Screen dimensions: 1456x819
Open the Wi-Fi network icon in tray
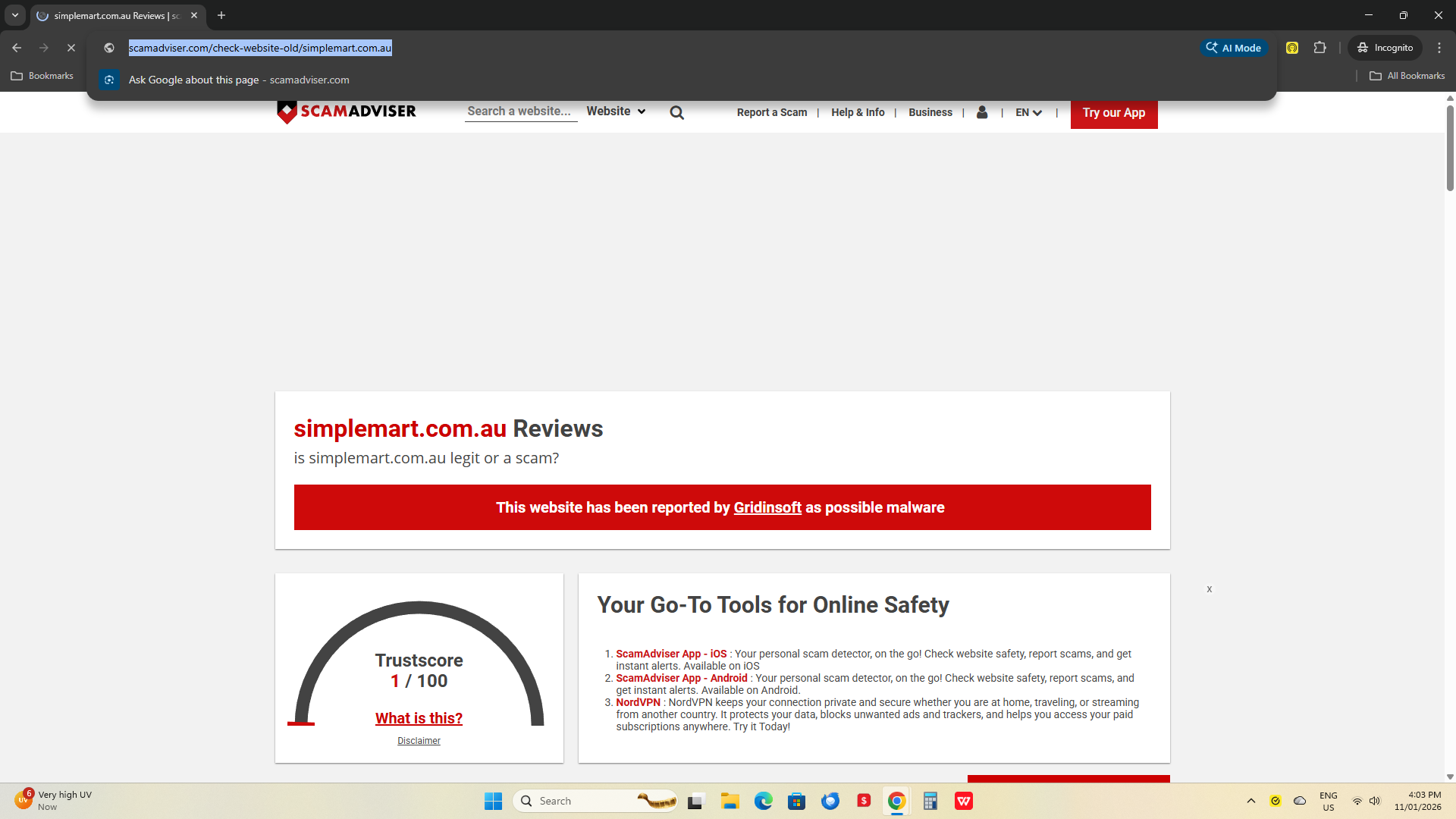point(1357,801)
